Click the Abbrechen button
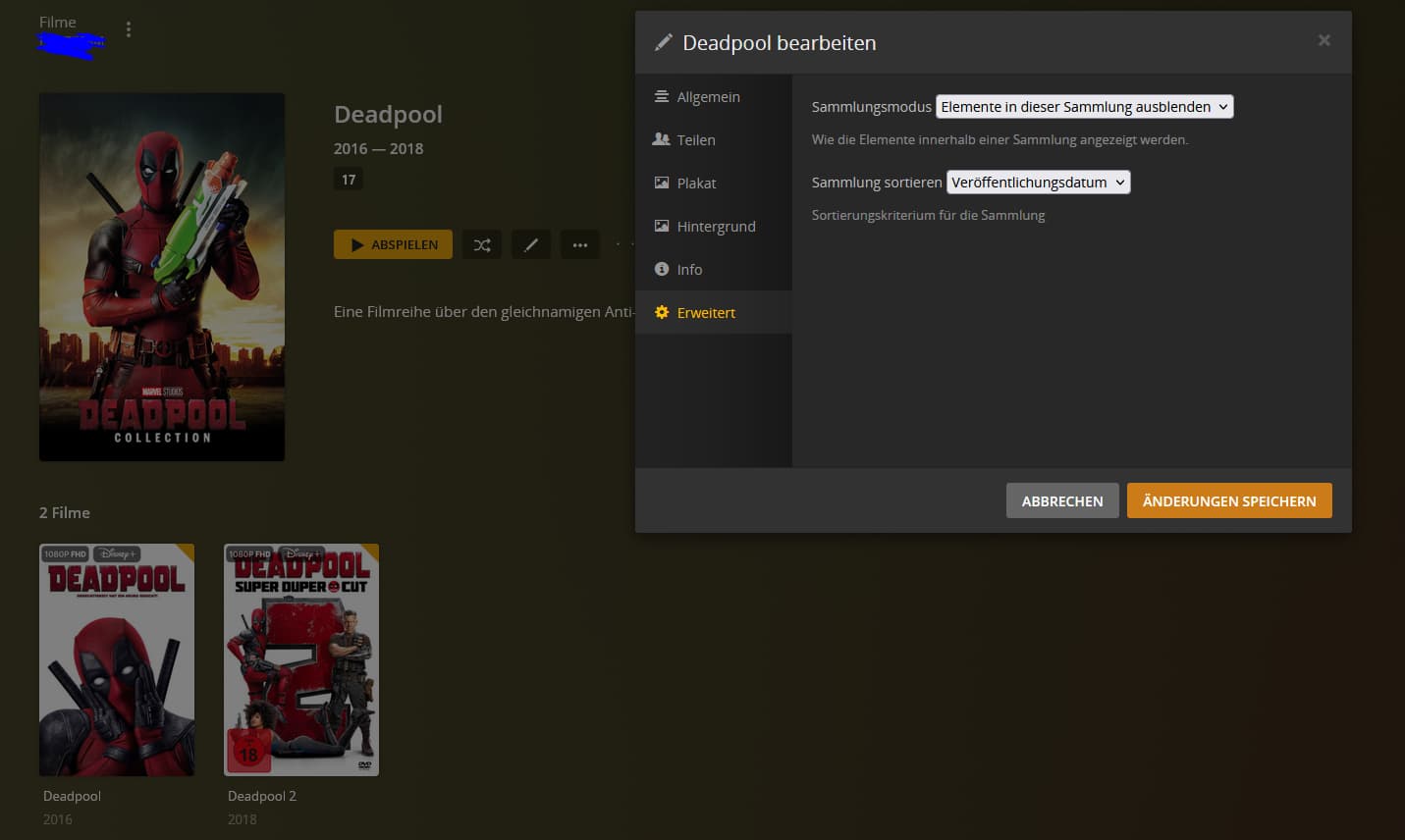 pyautogui.click(x=1062, y=500)
